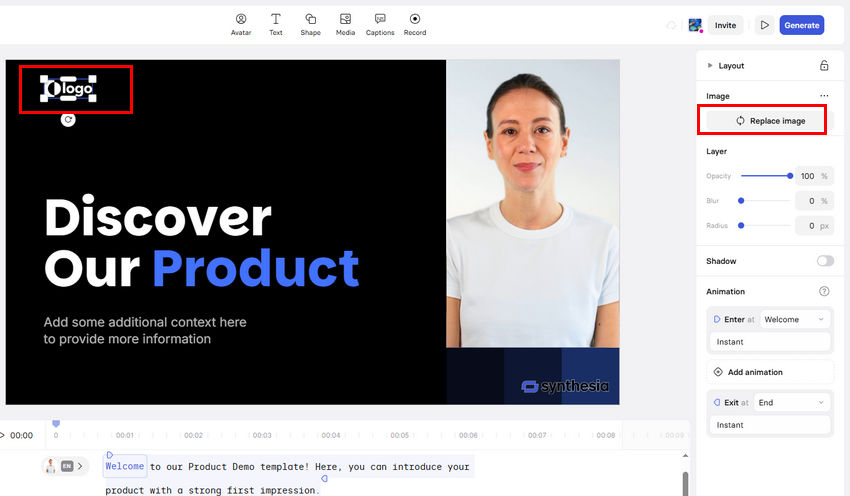Adjust the Blur slider
Screen dimensions: 850x496
pyautogui.click(x=765, y=201)
